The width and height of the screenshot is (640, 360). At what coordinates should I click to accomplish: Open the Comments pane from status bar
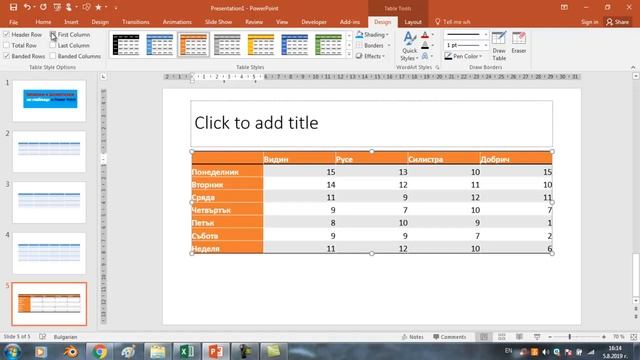(x=450, y=337)
